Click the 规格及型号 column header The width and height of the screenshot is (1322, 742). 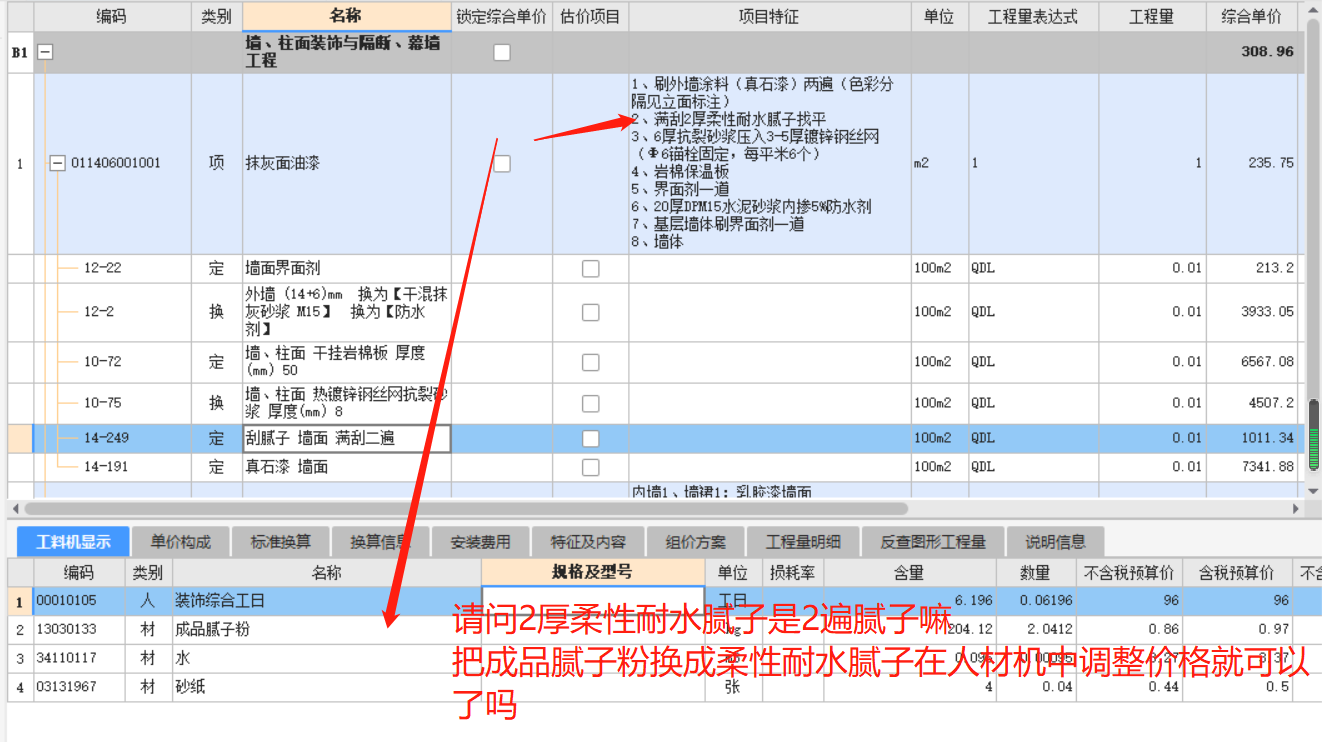click(x=593, y=572)
